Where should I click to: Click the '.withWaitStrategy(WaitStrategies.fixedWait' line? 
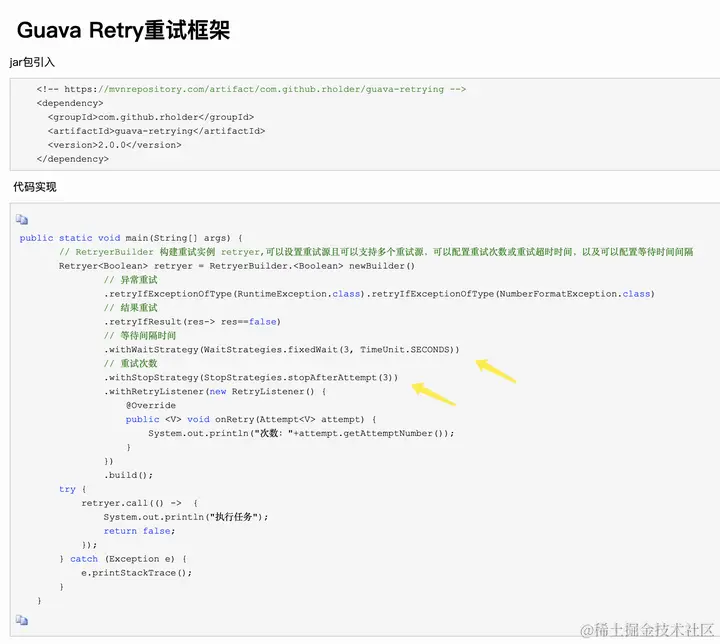[281, 350]
